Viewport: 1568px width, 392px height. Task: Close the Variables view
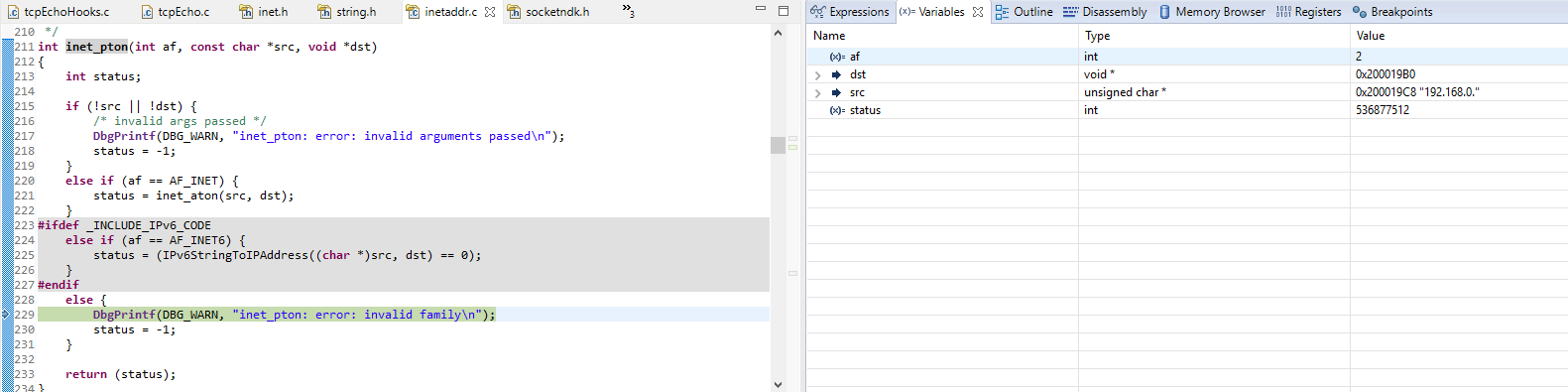[x=978, y=12]
